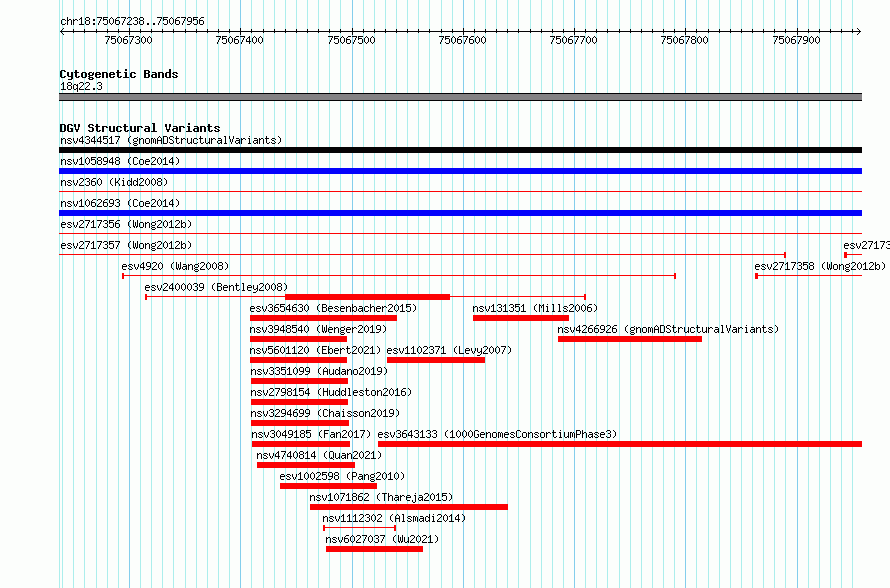Click the red bar under esv1002598

point(328,486)
